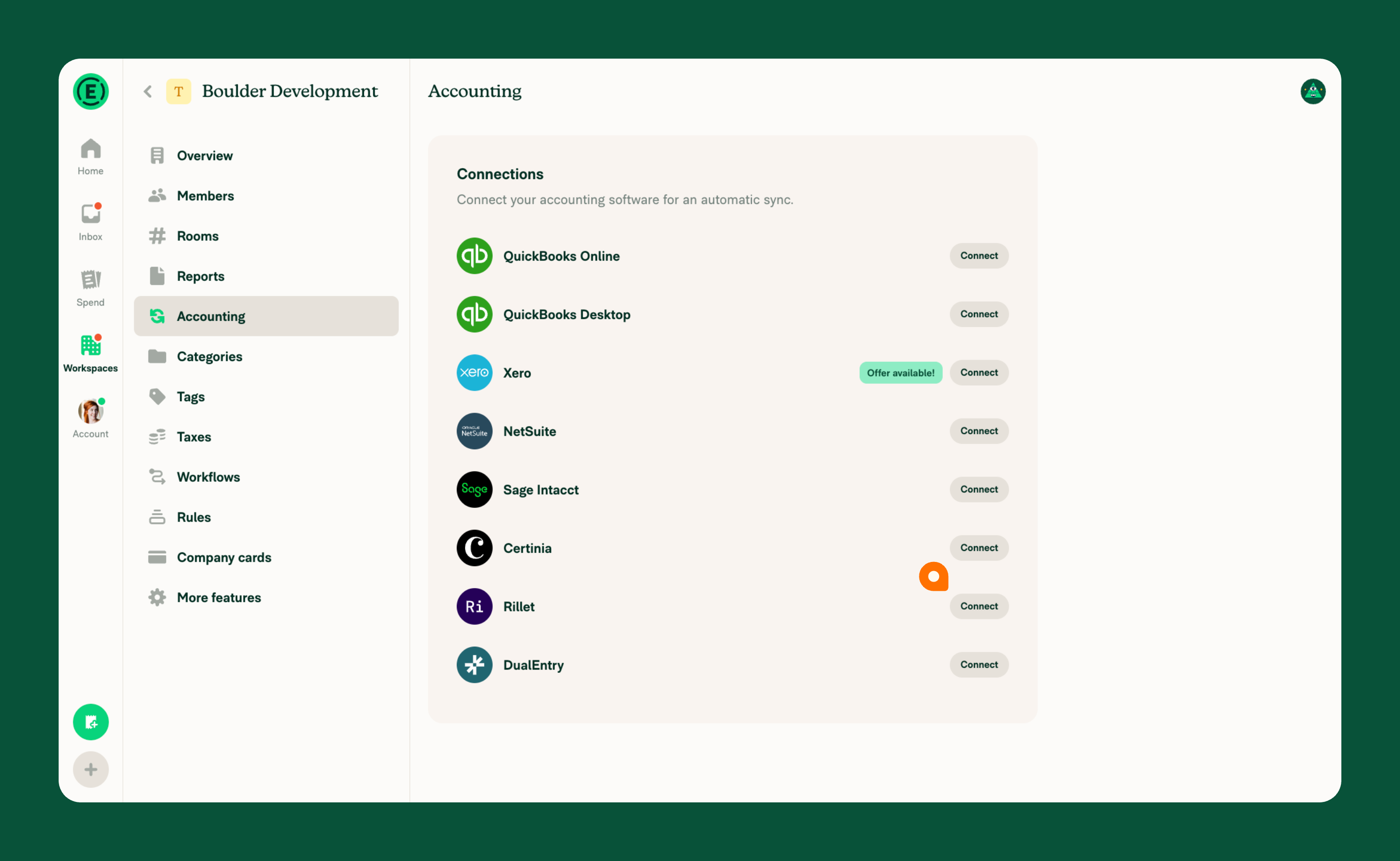Connect QuickBooks Online
1400x861 pixels.
(x=979, y=256)
